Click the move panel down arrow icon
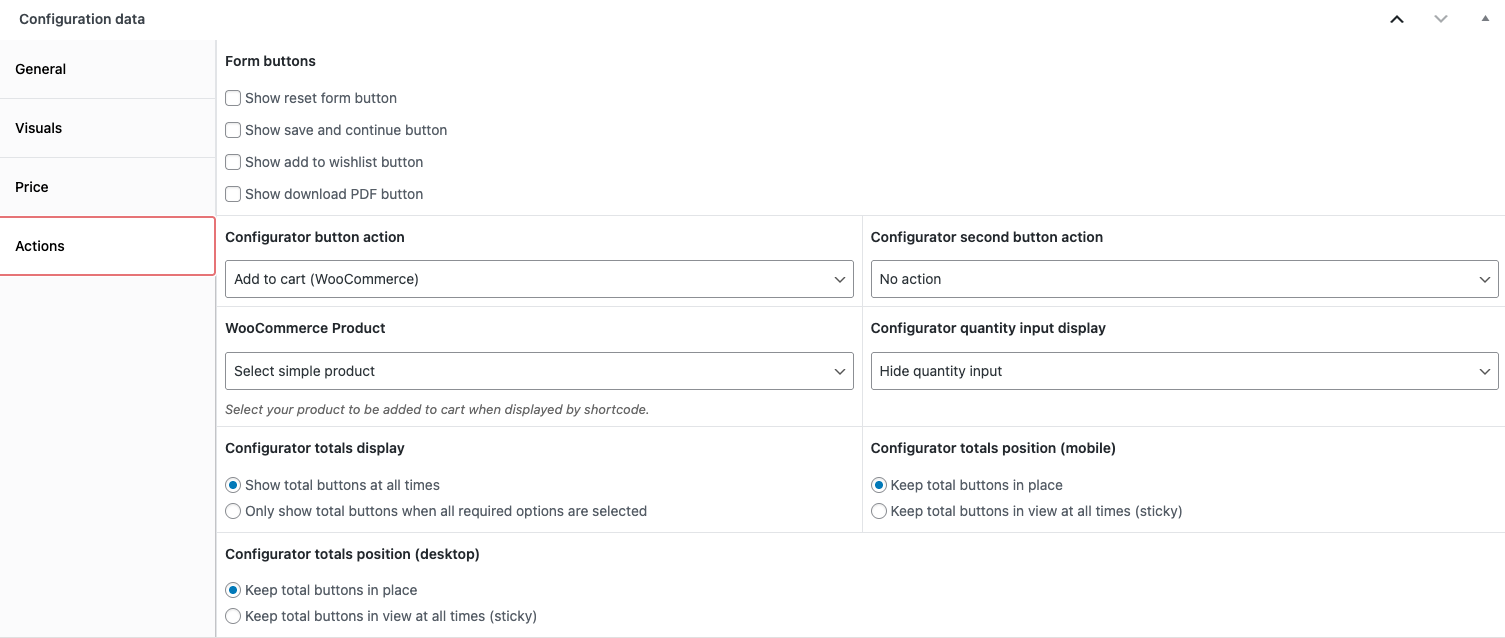Screen dimensions: 1505x638 (x=1441, y=19)
